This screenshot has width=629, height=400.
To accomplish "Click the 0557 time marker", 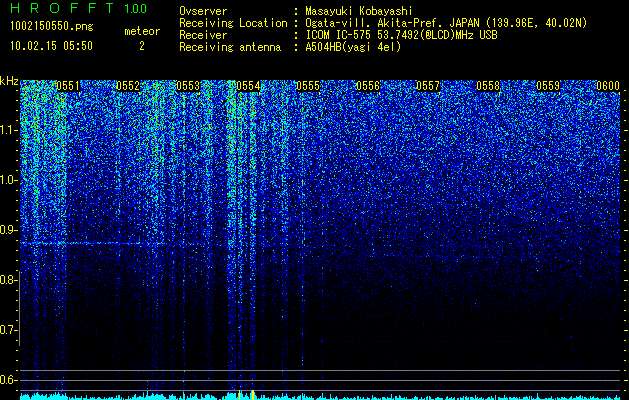I will [428, 86].
